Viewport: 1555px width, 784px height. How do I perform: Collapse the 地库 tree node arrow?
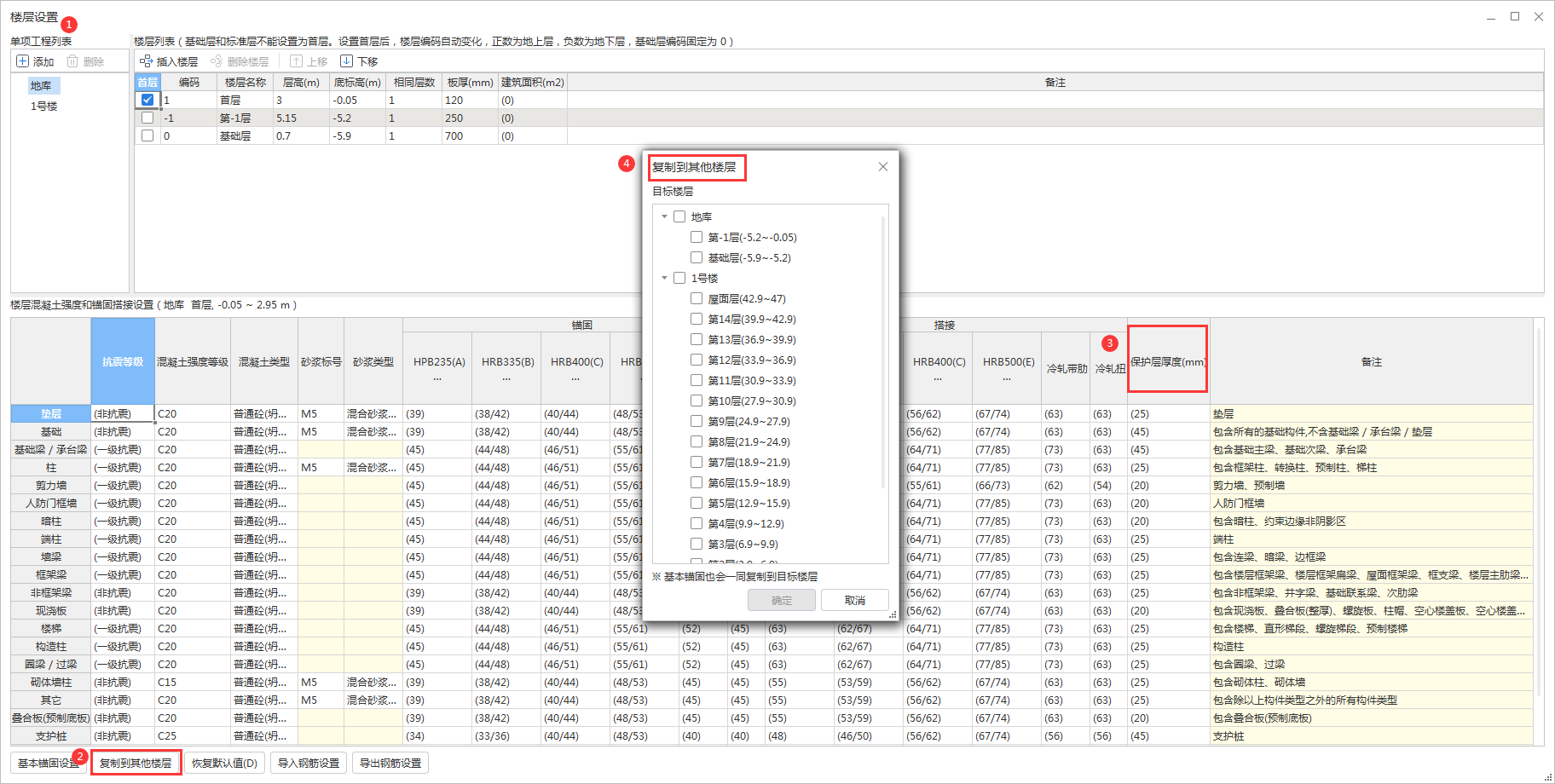(664, 216)
